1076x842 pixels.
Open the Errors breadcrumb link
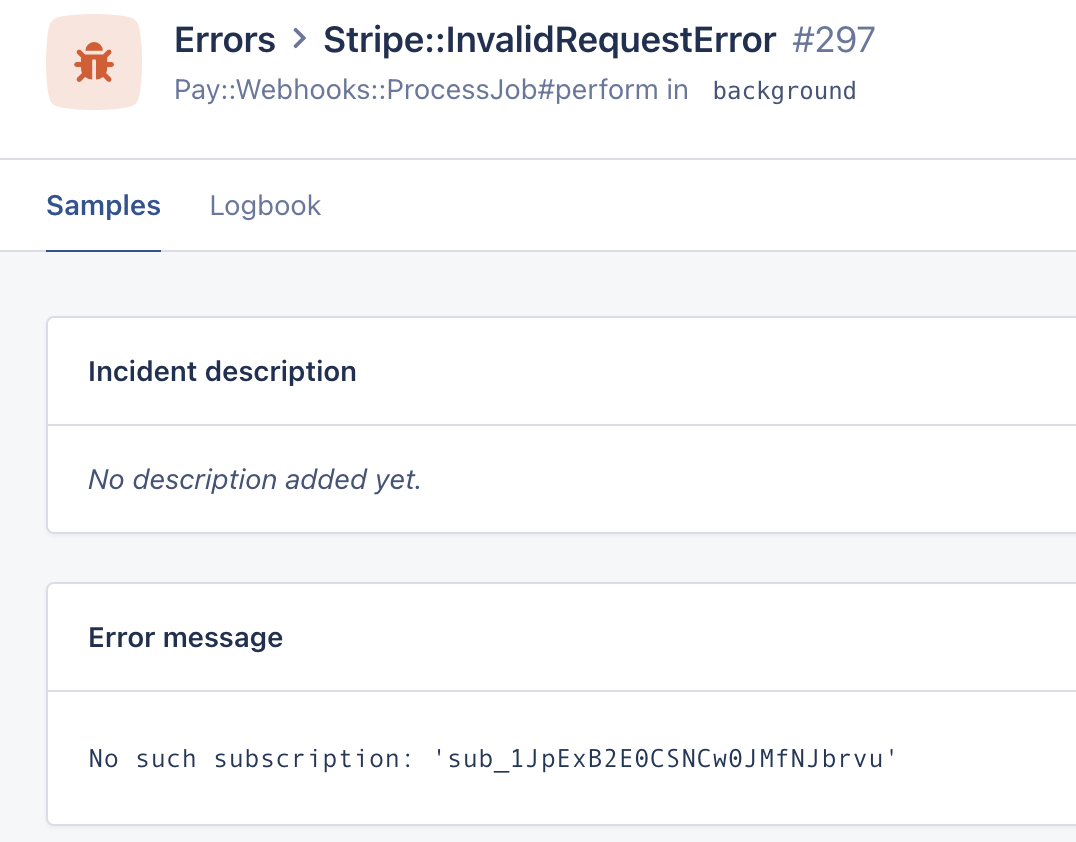point(225,40)
